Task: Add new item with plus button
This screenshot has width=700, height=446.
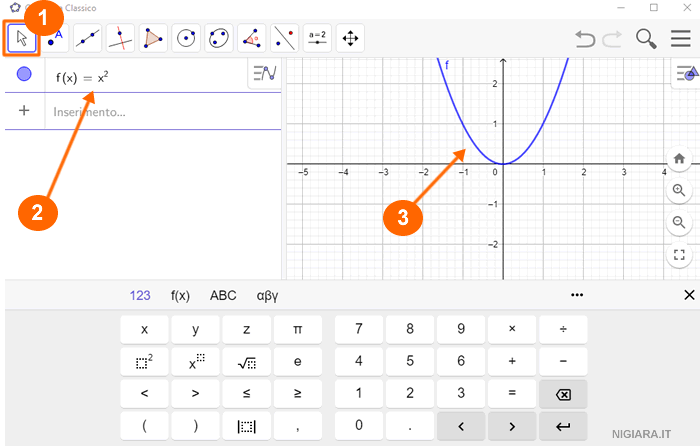Action: point(24,110)
